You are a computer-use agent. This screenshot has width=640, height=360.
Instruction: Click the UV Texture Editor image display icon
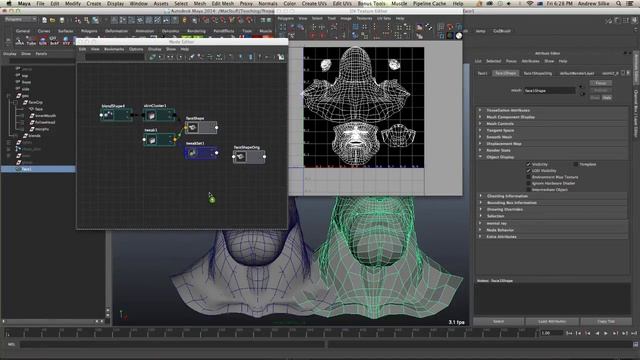pos(419,27)
